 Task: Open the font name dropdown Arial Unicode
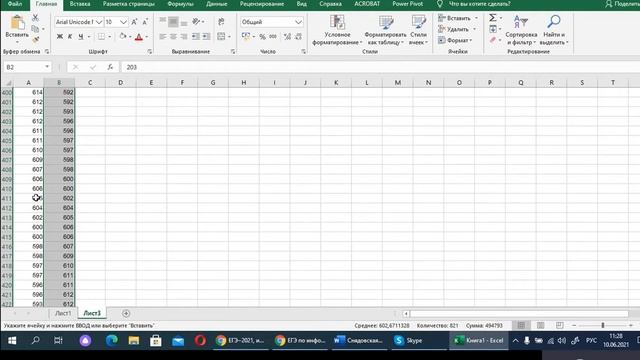[99, 22]
